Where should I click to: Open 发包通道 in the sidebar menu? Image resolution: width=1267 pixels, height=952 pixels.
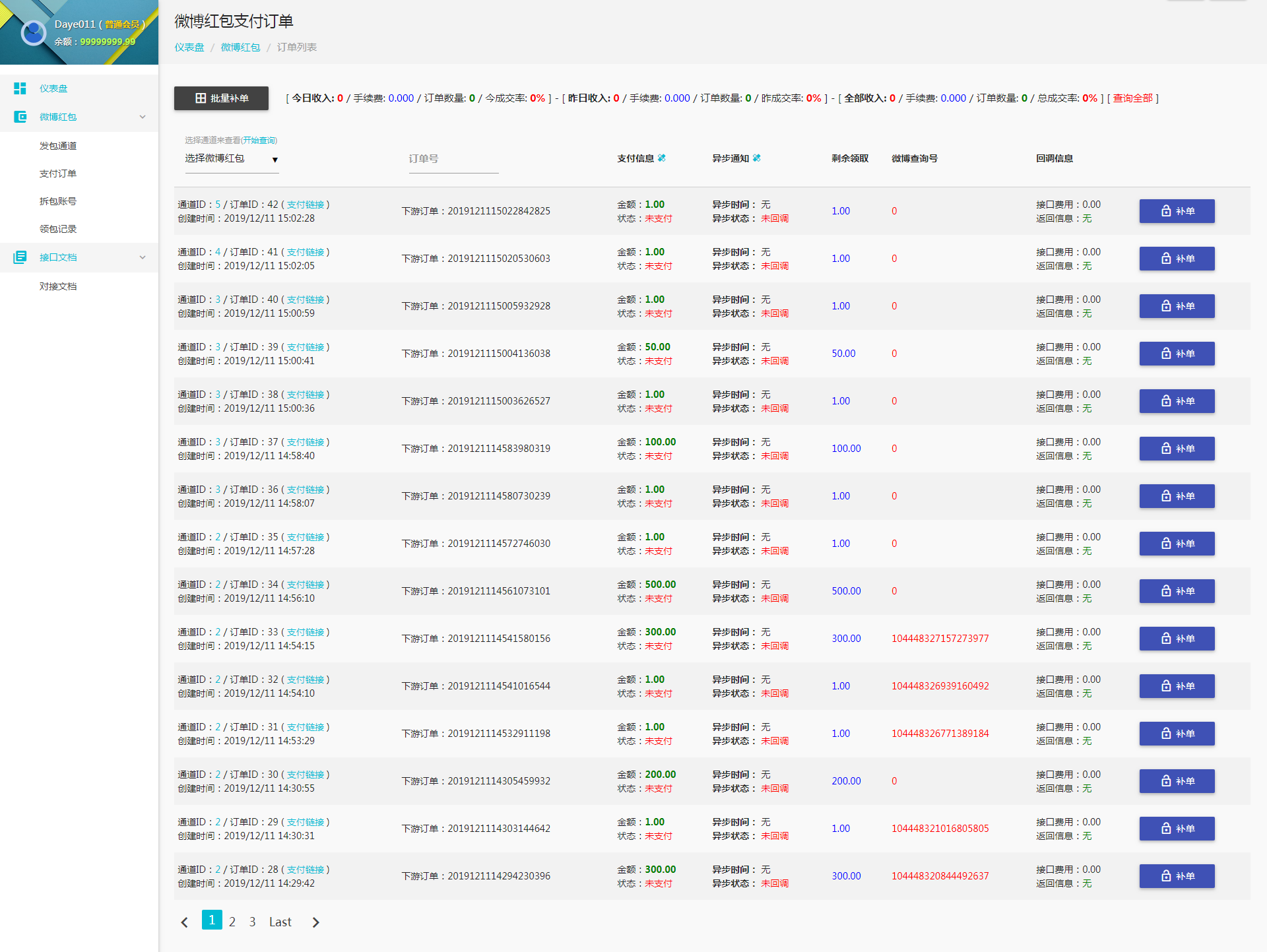pos(58,146)
